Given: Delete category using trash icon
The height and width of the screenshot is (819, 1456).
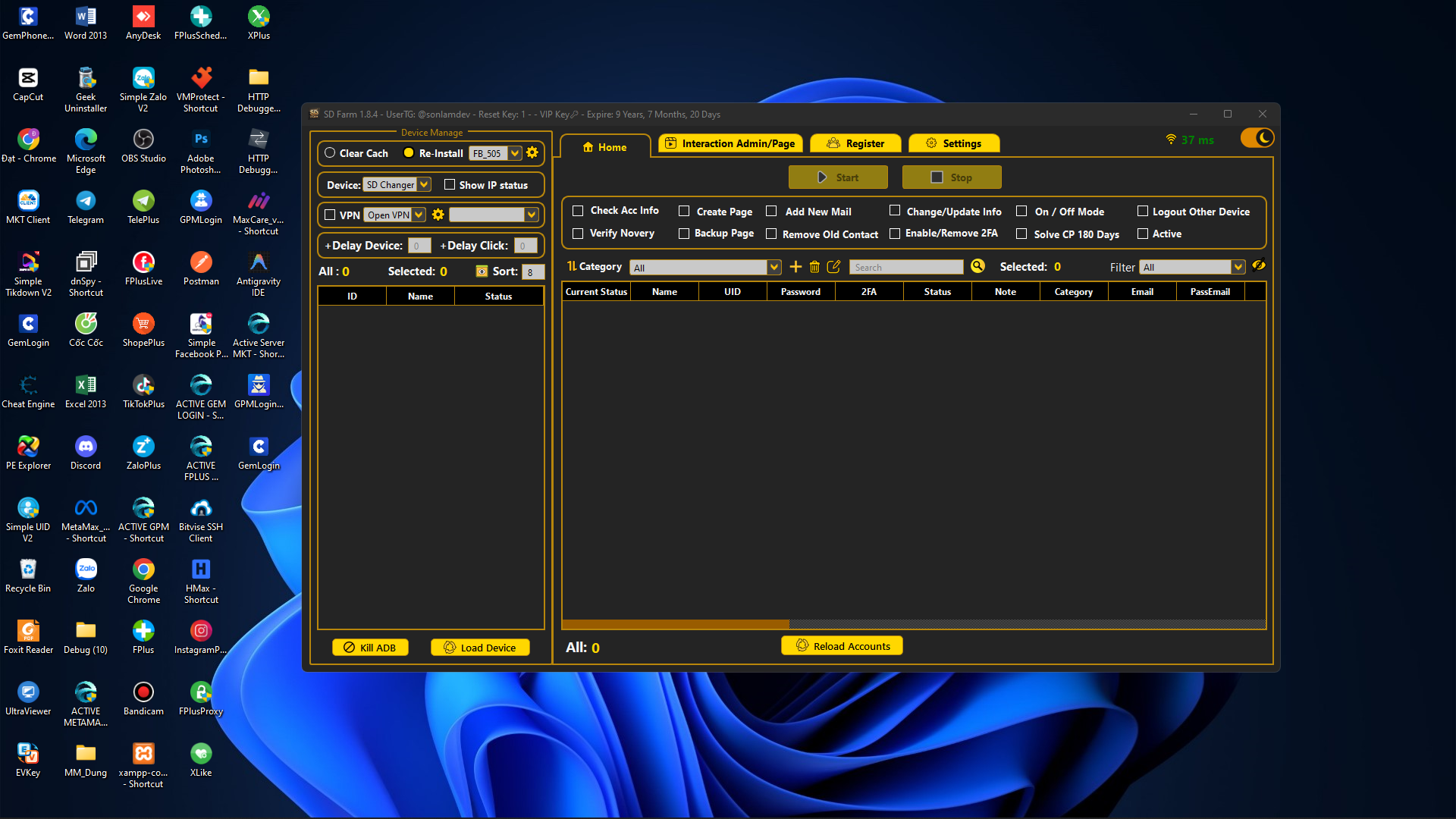Looking at the screenshot, I should 814,267.
